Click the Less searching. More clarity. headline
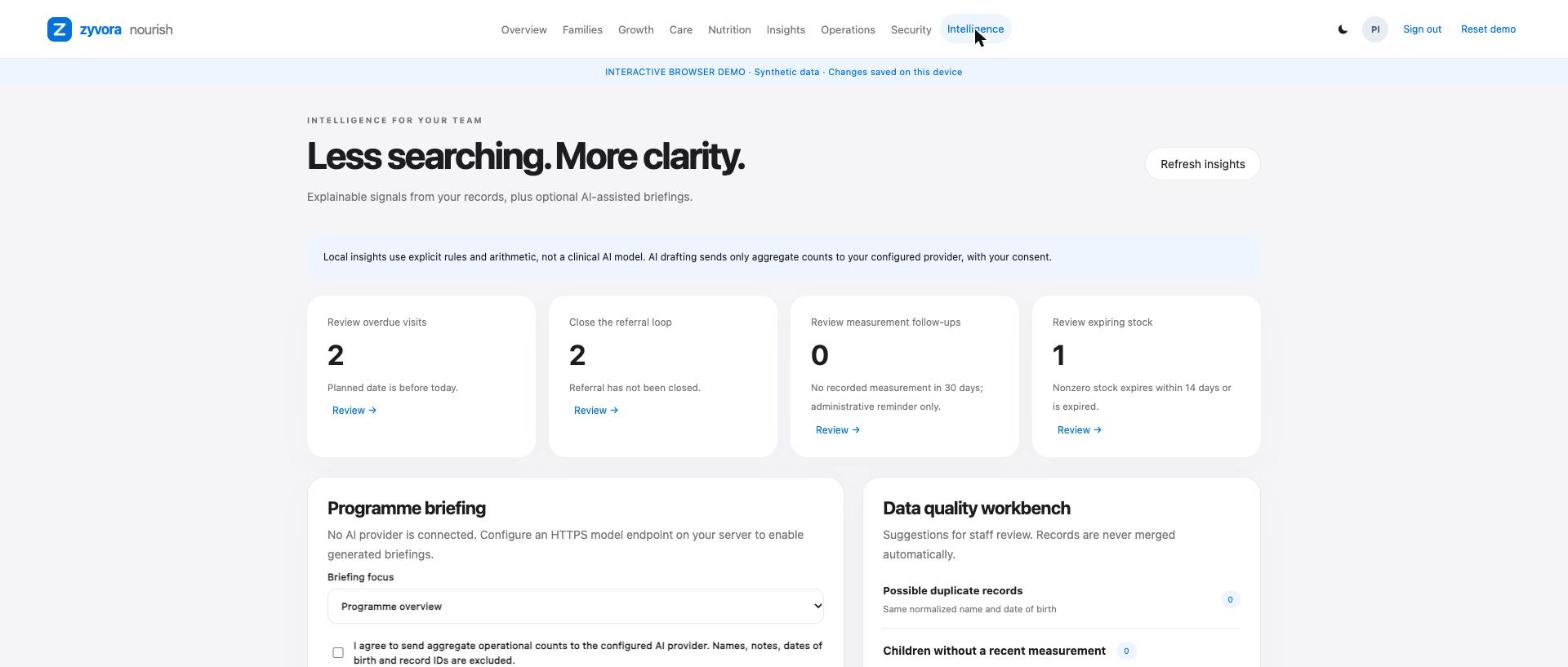 [x=526, y=156]
